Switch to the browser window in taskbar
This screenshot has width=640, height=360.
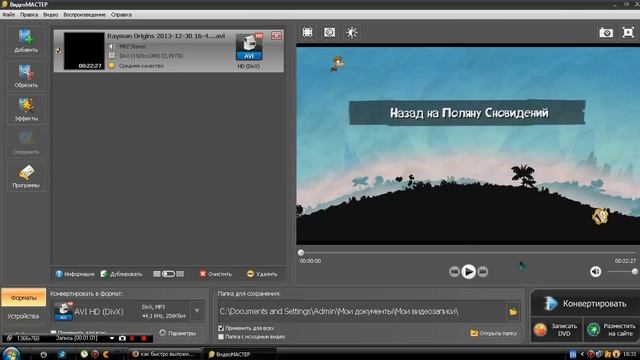[165, 354]
